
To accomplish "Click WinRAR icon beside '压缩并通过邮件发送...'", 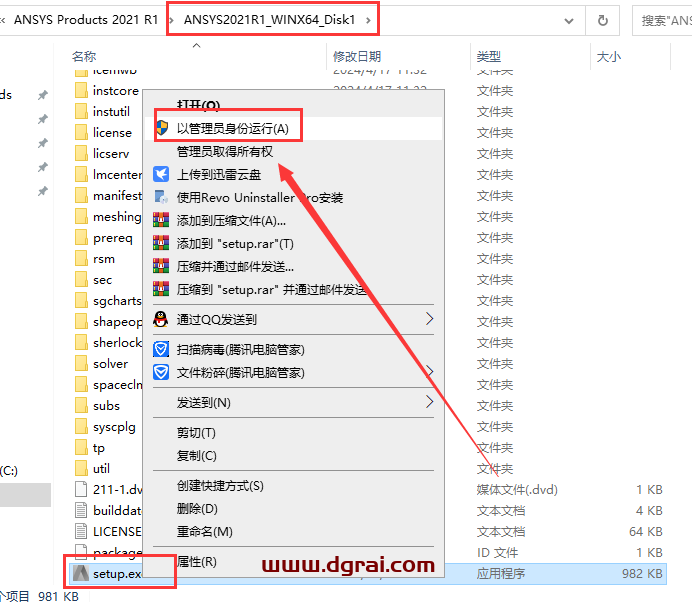I will point(161,266).
